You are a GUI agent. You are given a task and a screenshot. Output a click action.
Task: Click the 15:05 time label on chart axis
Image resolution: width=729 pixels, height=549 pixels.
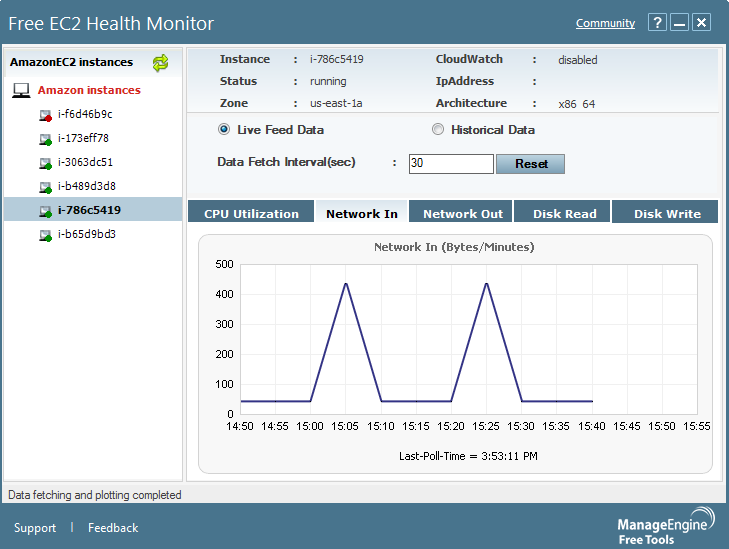tap(345, 426)
